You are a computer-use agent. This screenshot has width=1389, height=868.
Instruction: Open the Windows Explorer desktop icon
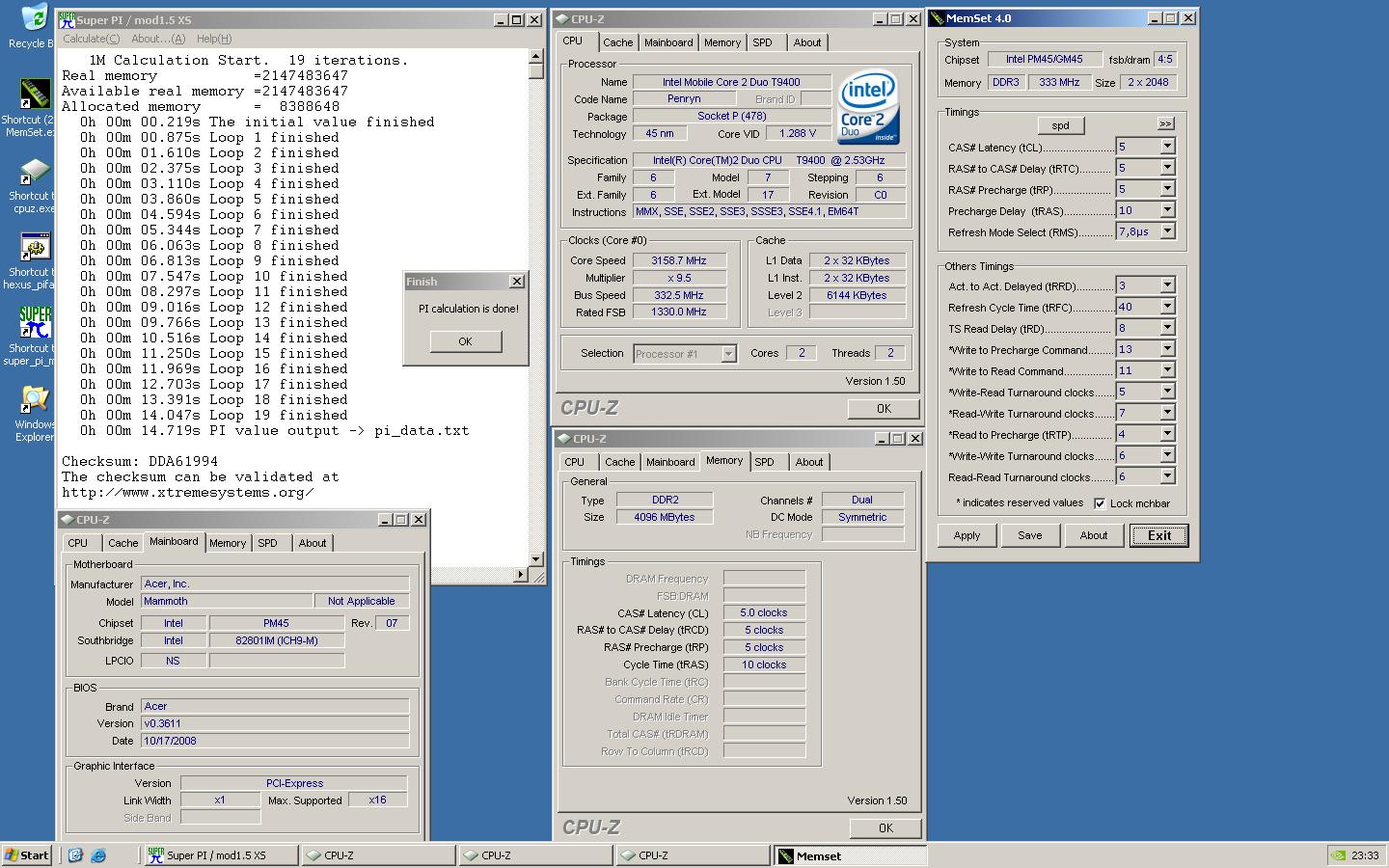pos(33,400)
